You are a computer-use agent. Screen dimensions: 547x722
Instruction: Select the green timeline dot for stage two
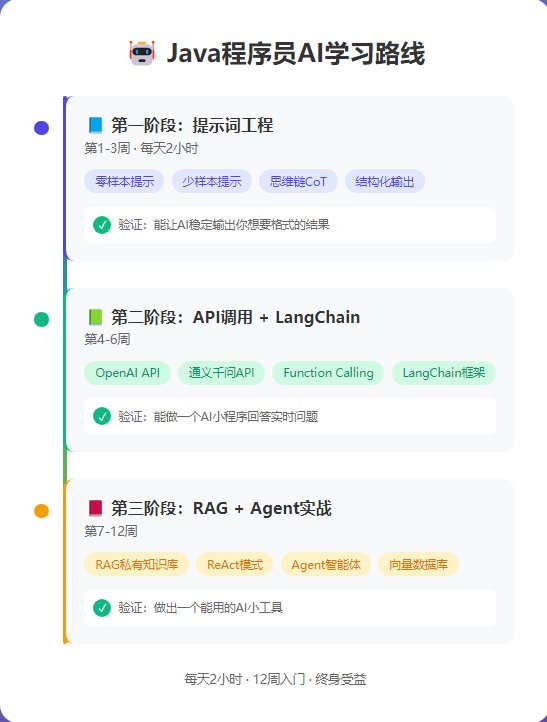tap(41, 319)
